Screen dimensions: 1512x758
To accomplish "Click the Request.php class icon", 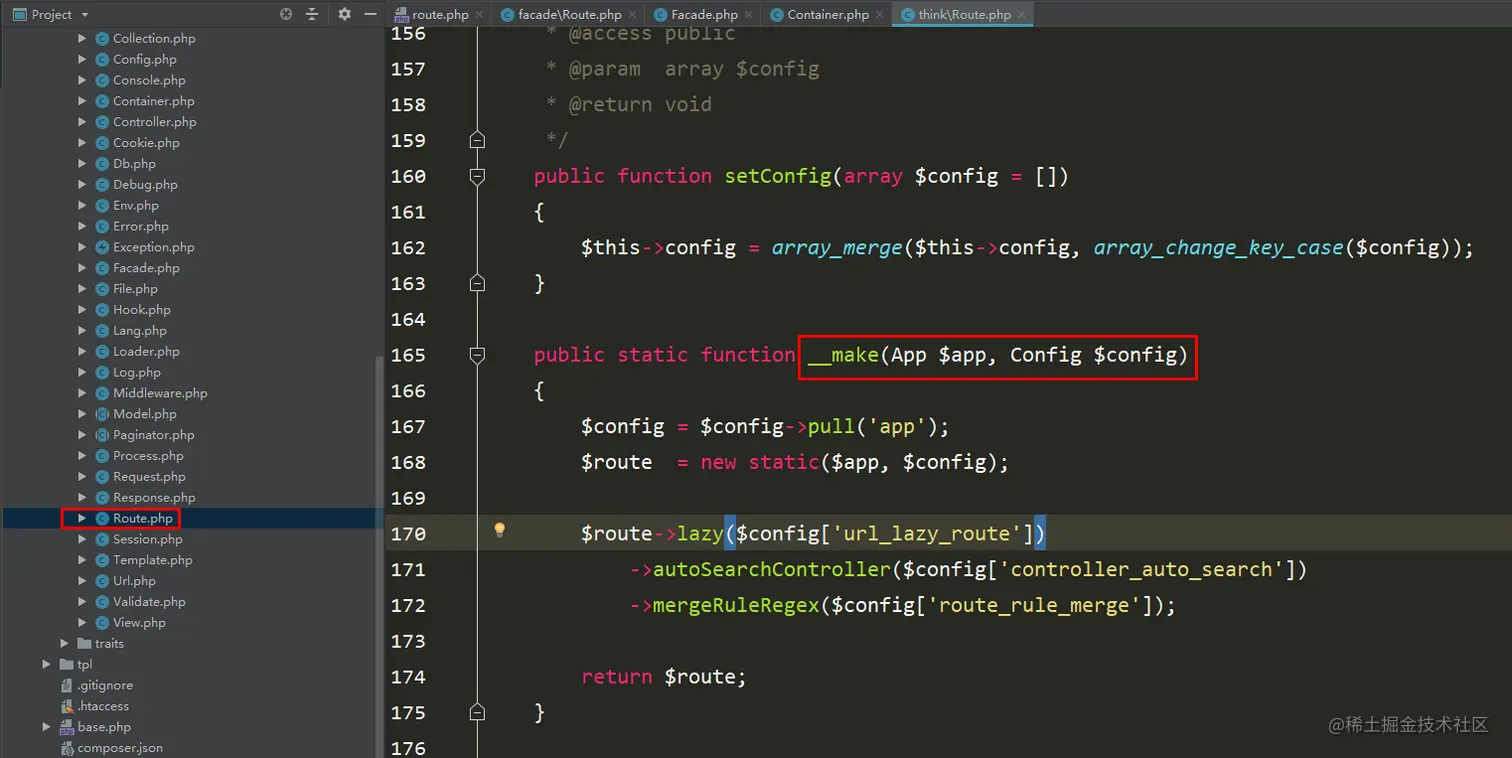I will click(x=102, y=477).
